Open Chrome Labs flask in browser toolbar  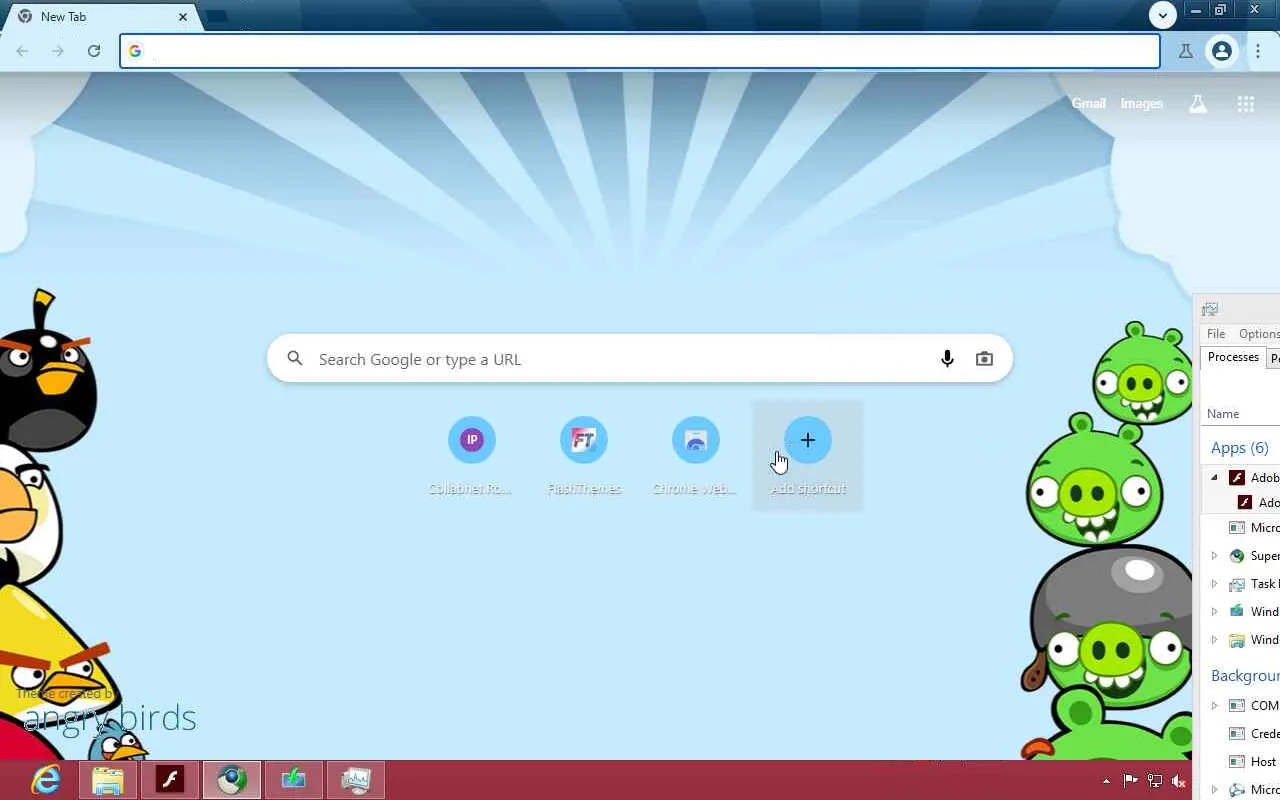1186,51
